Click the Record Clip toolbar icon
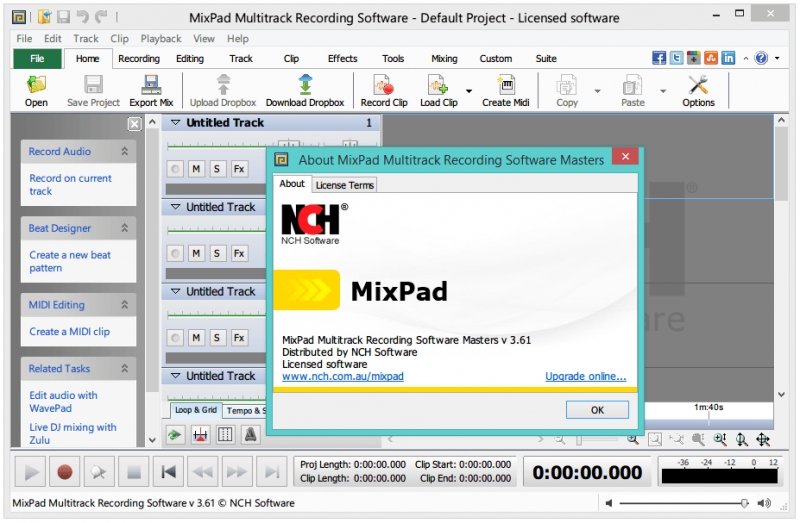This screenshot has height=523, width=800. (383, 86)
